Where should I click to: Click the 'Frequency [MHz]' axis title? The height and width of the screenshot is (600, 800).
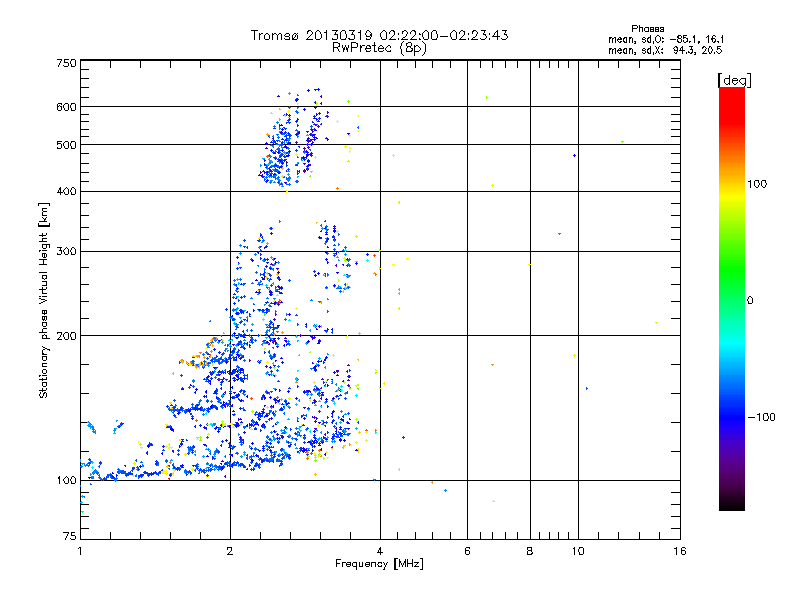click(x=379, y=564)
